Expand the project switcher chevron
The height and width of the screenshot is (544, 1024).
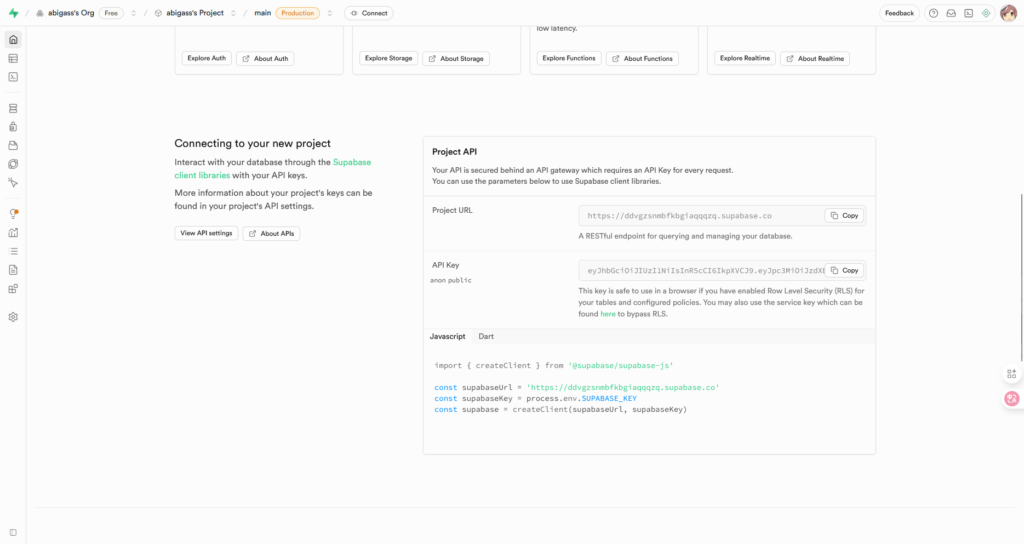tap(233, 13)
